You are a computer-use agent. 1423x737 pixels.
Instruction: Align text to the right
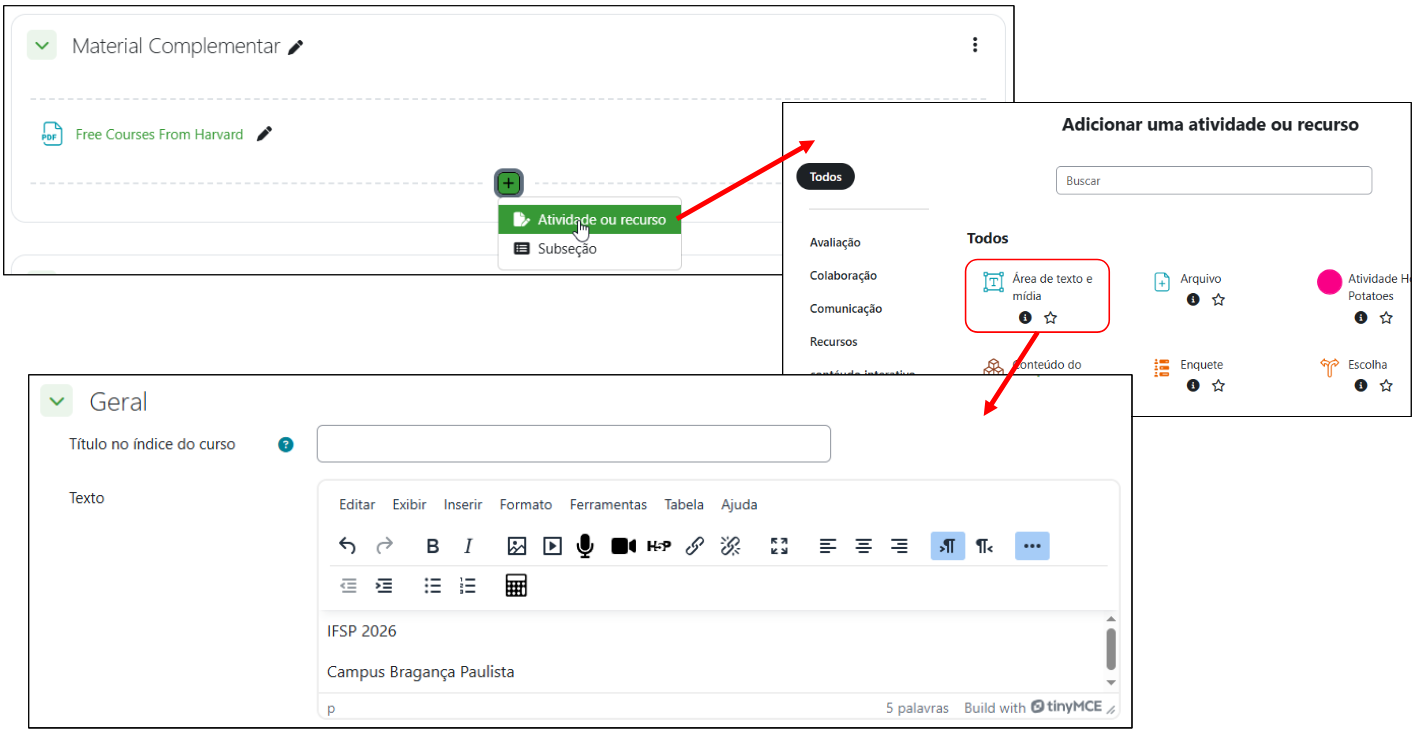pos(899,546)
